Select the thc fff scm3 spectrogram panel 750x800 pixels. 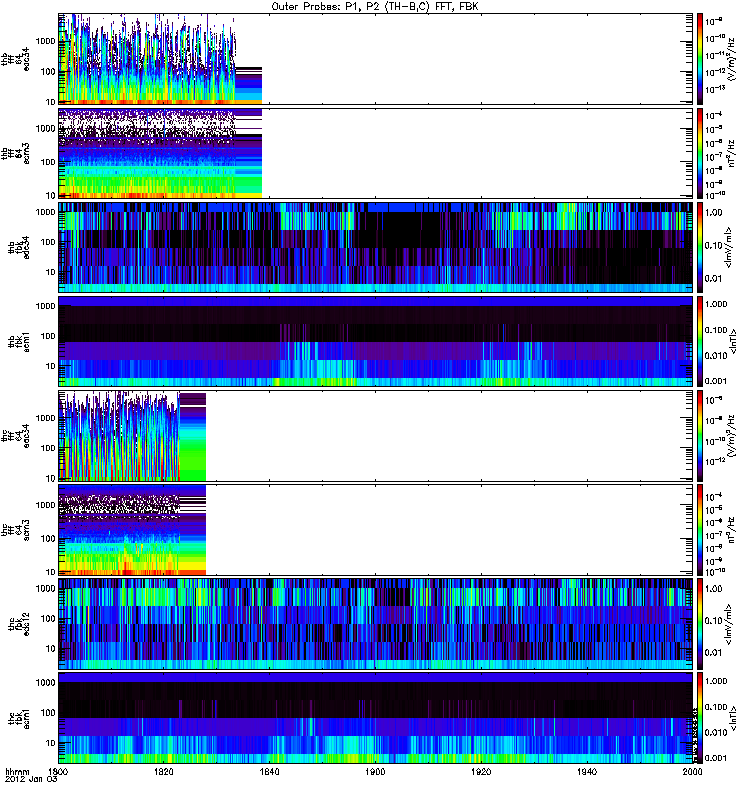pos(375,530)
